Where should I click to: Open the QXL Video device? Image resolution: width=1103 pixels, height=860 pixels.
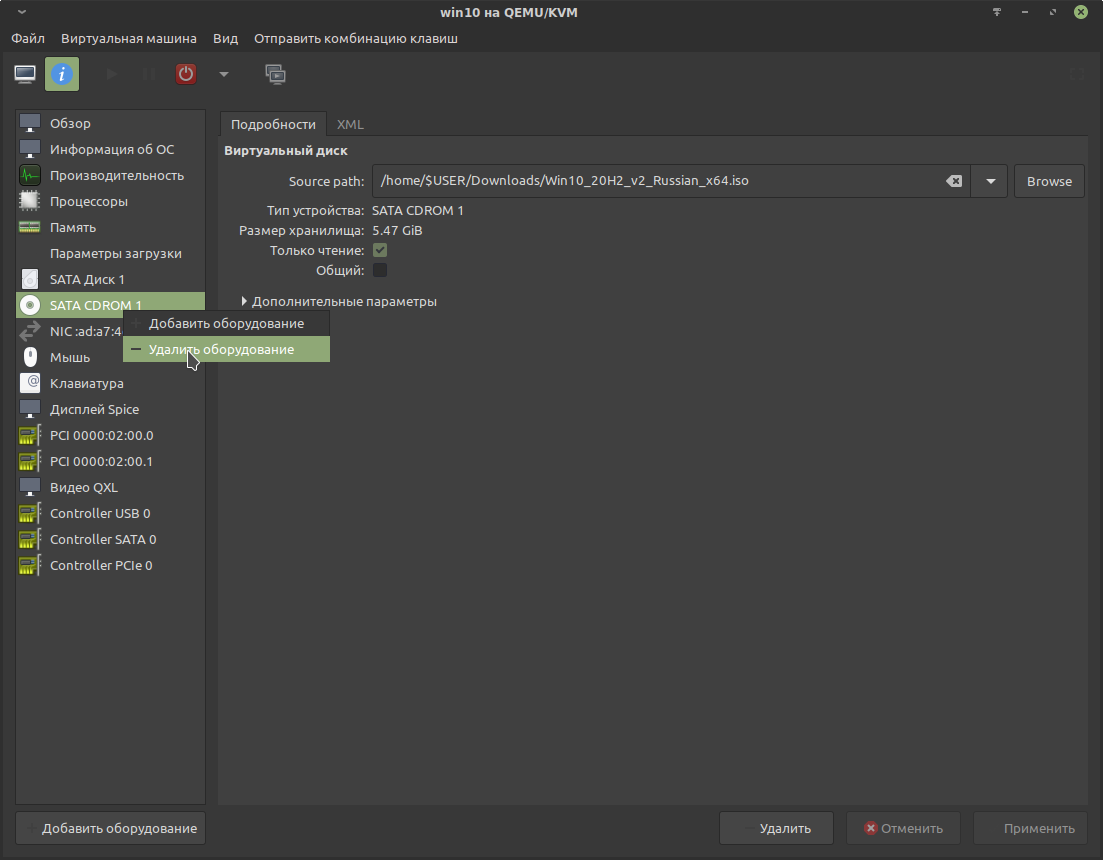[83, 488]
